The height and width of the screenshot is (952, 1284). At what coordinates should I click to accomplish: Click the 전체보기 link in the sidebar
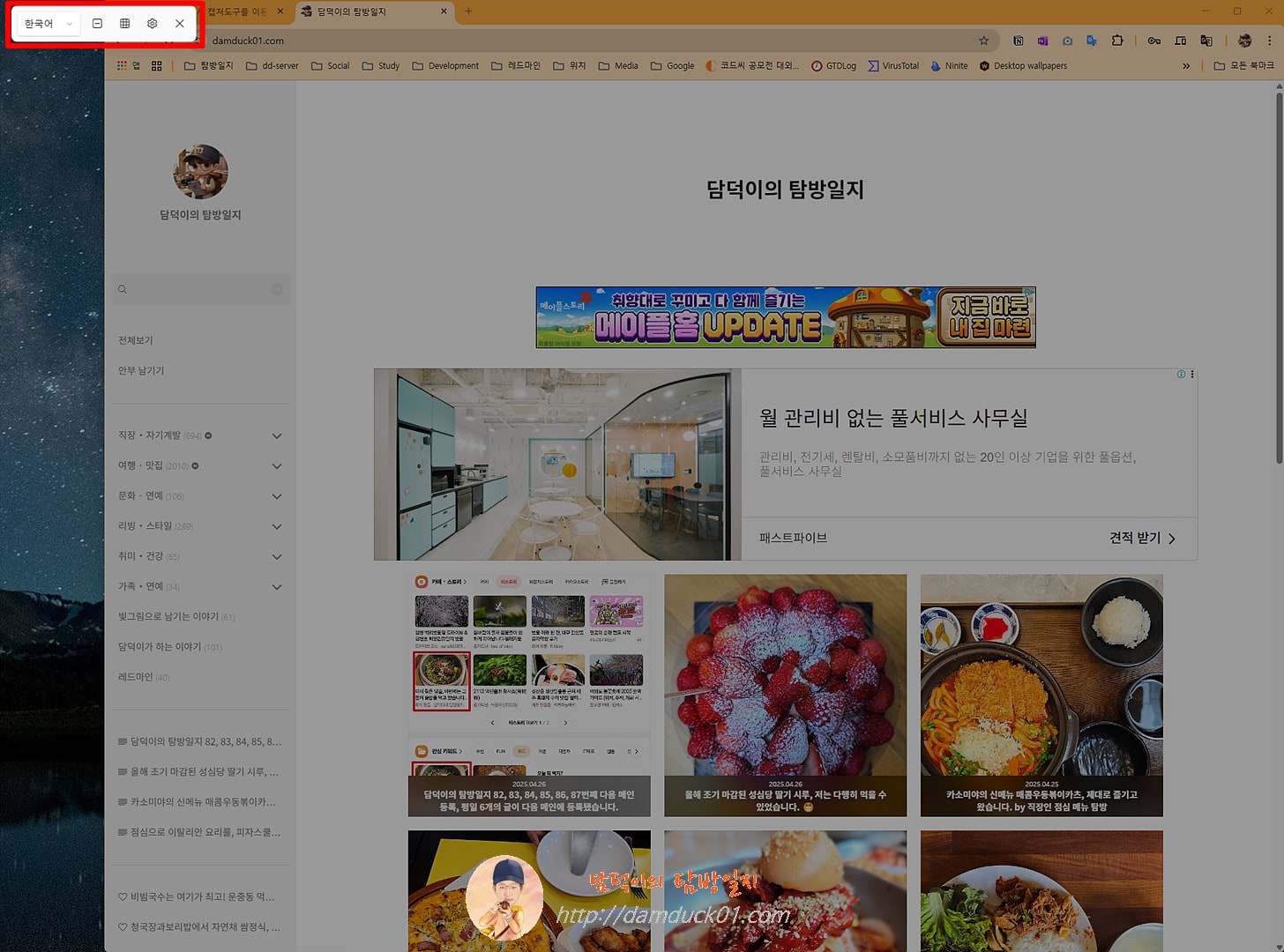(135, 340)
